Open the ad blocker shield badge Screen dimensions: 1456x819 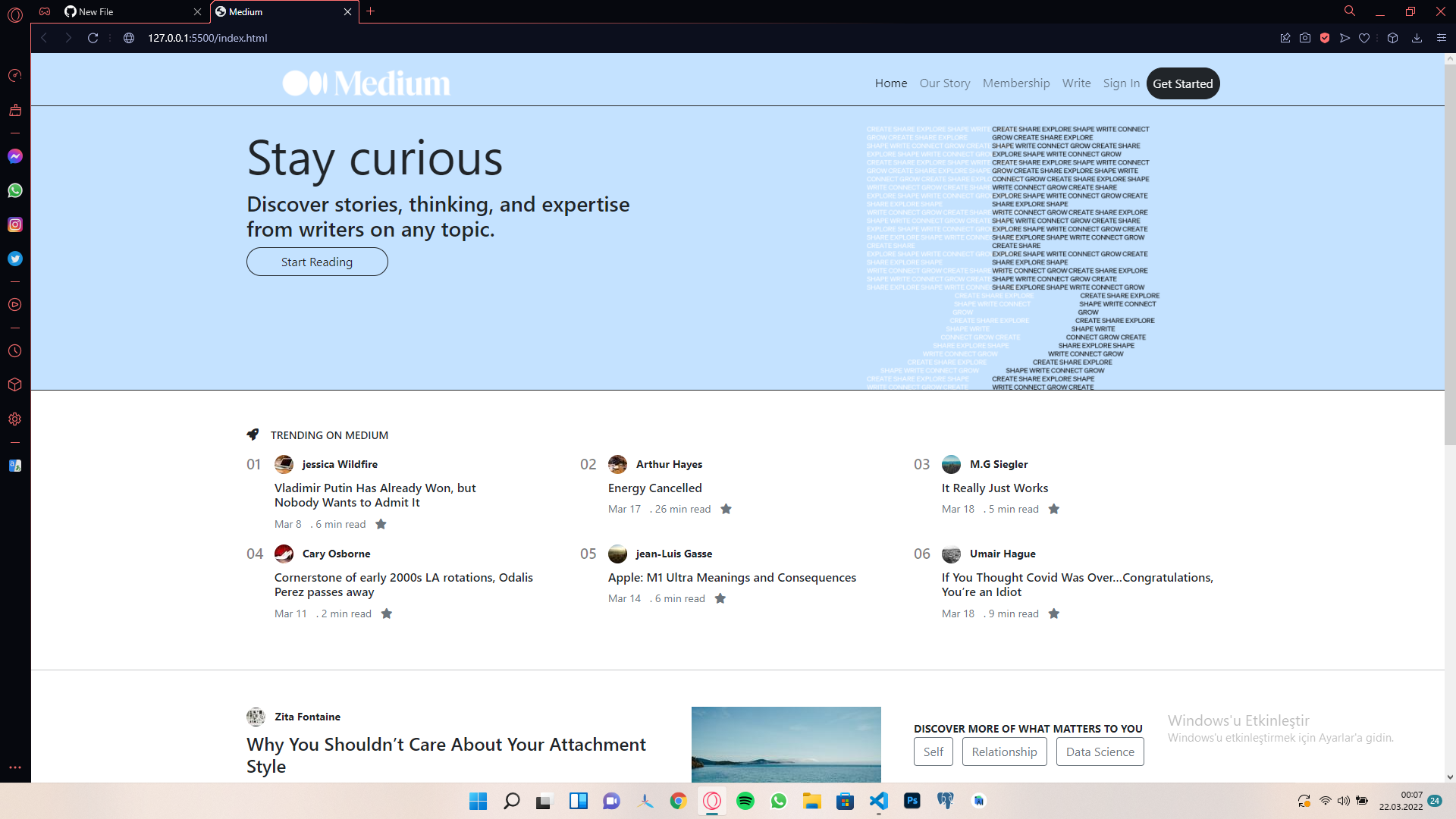(x=1325, y=38)
